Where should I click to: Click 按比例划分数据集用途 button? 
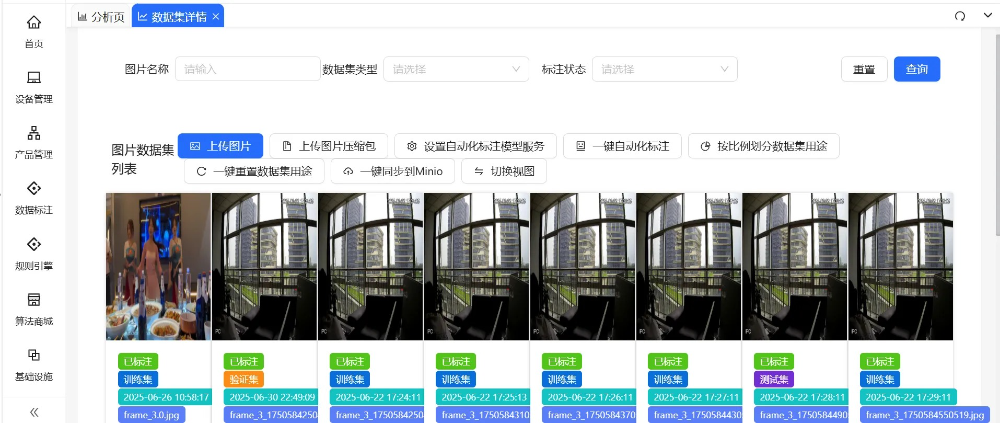pos(764,146)
